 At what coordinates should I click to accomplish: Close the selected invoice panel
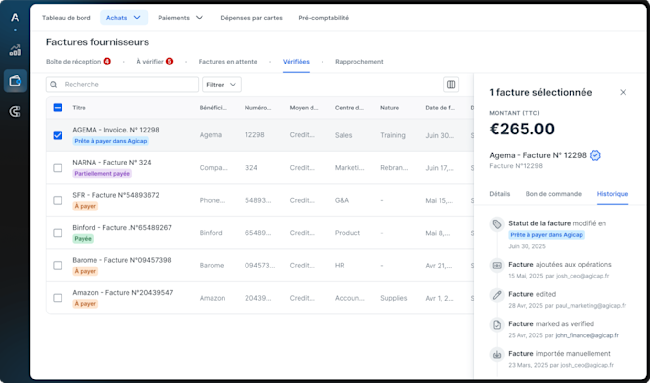pyautogui.click(x=623, y=92)
